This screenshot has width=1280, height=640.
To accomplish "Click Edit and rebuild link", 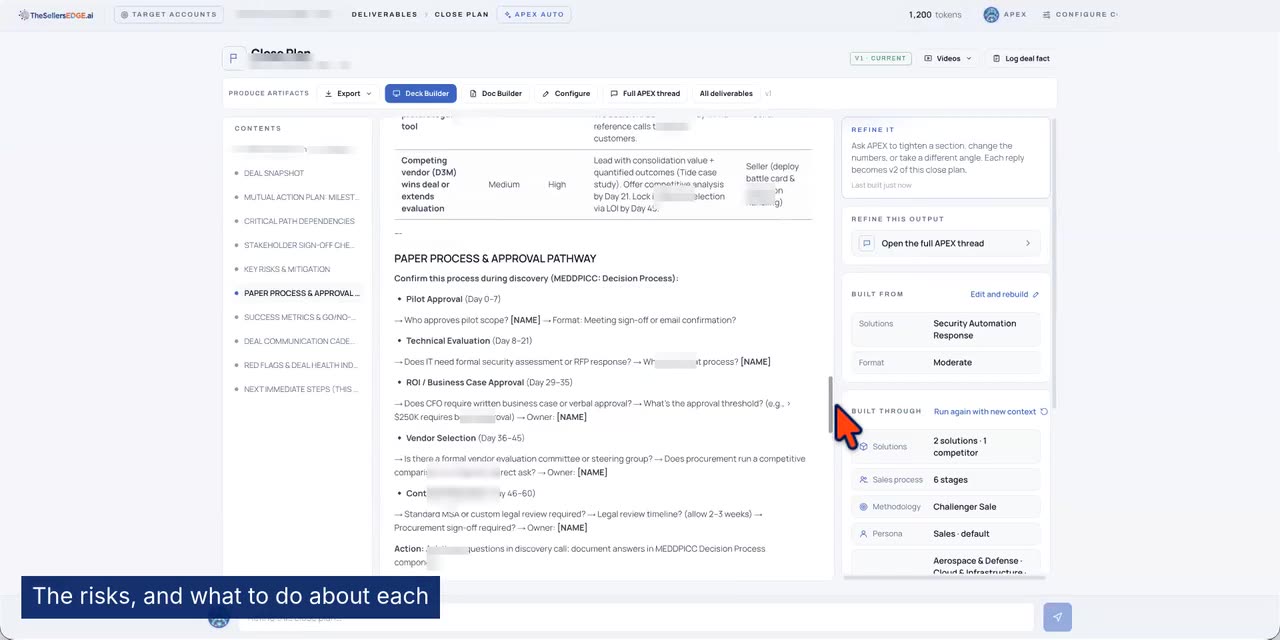I will pos(999,294).
